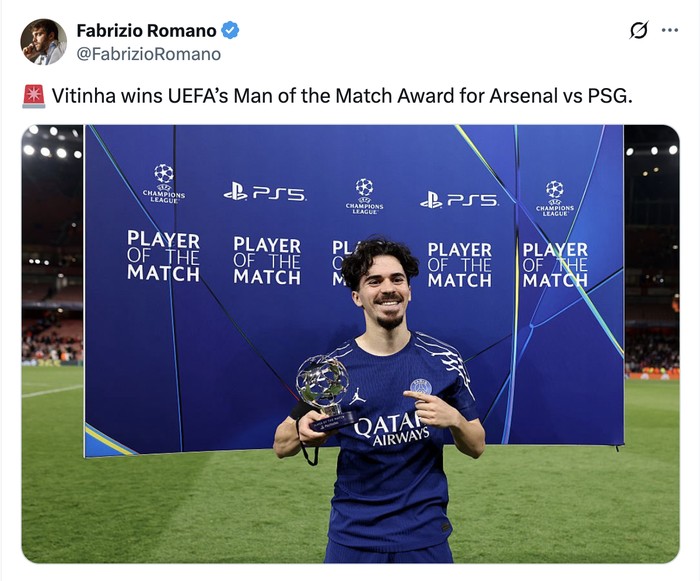Open the @FabrizioRomano handle link

click(149, 54)
